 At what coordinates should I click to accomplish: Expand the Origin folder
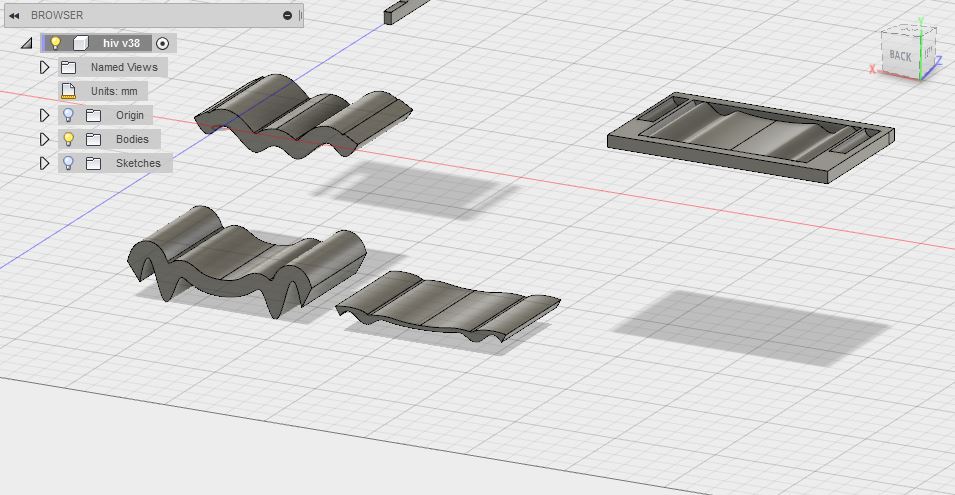coord(44,115)
